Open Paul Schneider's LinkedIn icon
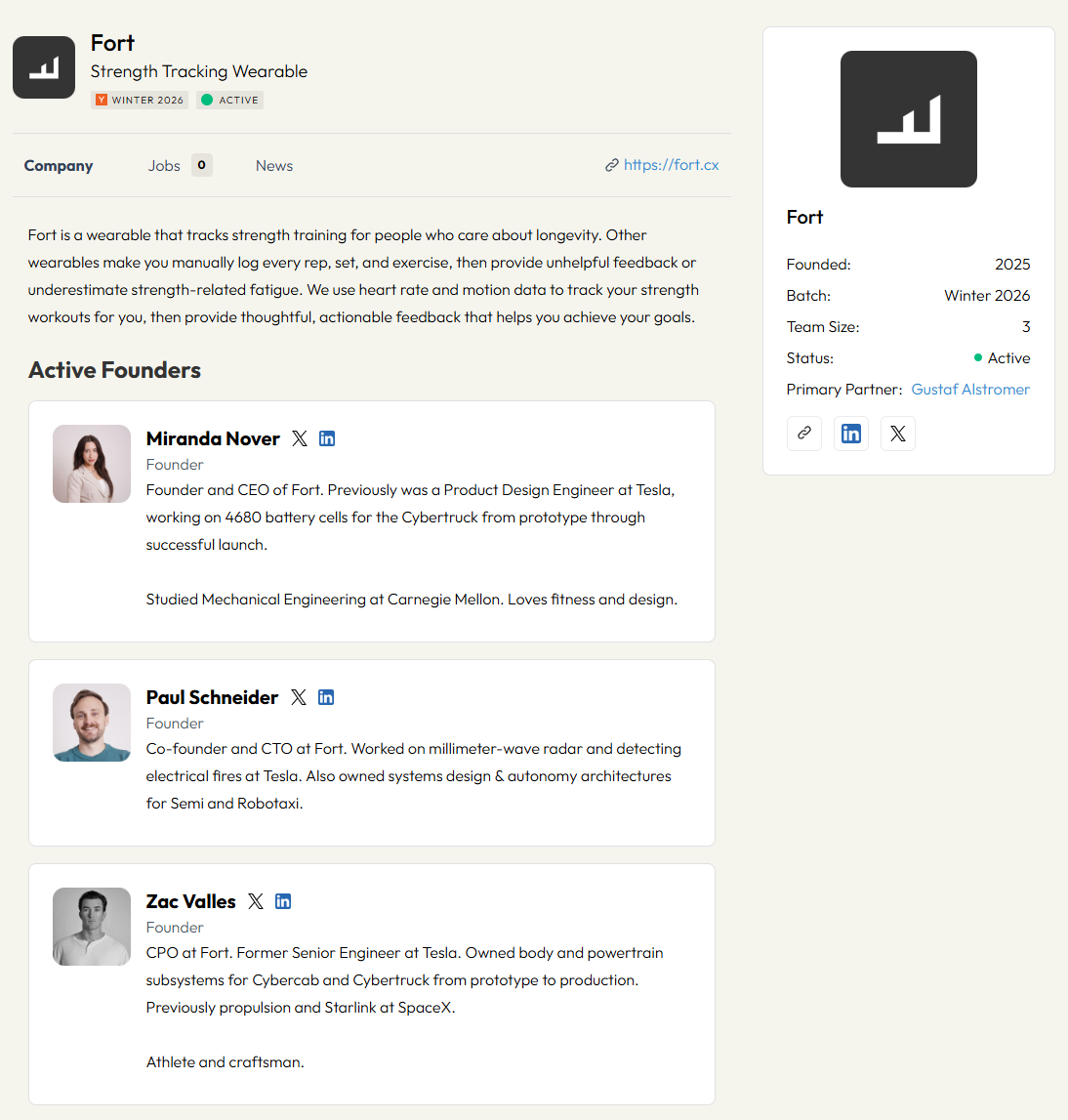1068x1120 pixels. tap(325, 697)
